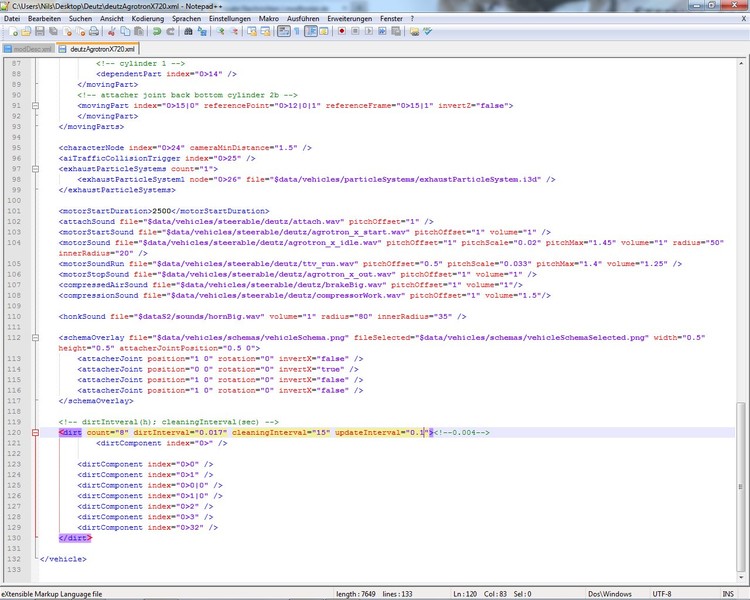Click the UTF-8 encoding in the status bar

pyautogui.click(x=662, y=594)
